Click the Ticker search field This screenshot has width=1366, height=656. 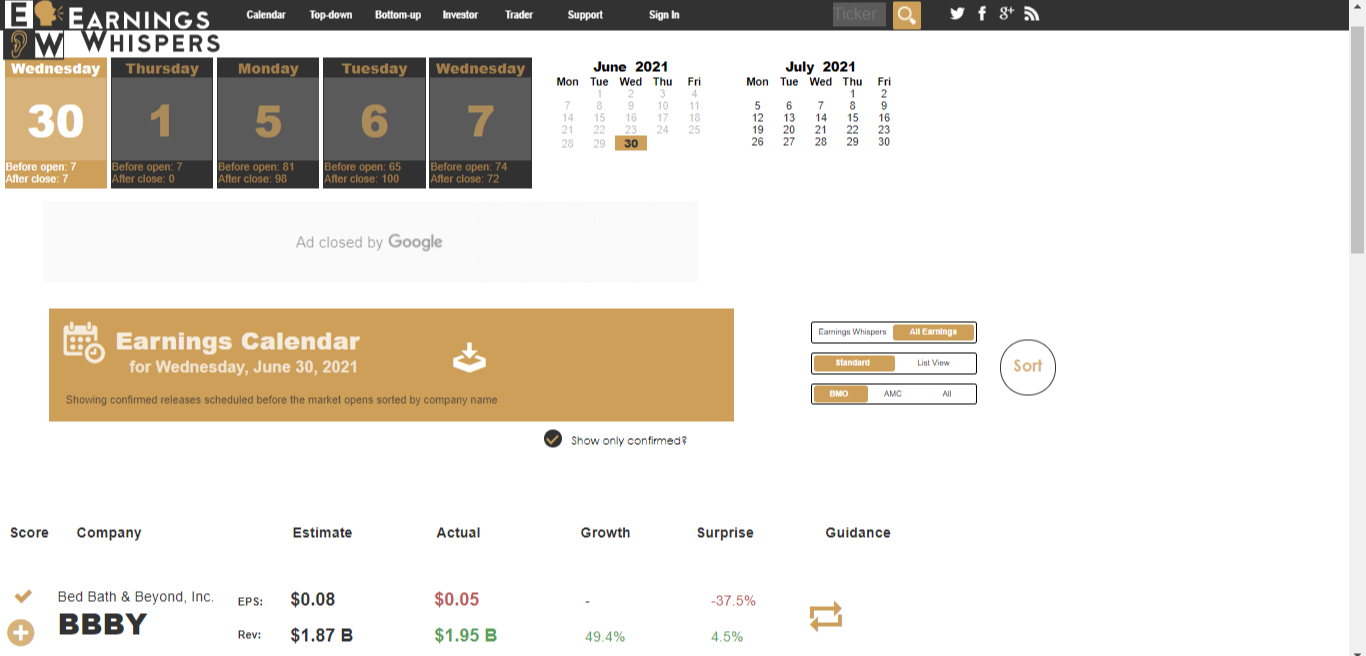point(859,14)
